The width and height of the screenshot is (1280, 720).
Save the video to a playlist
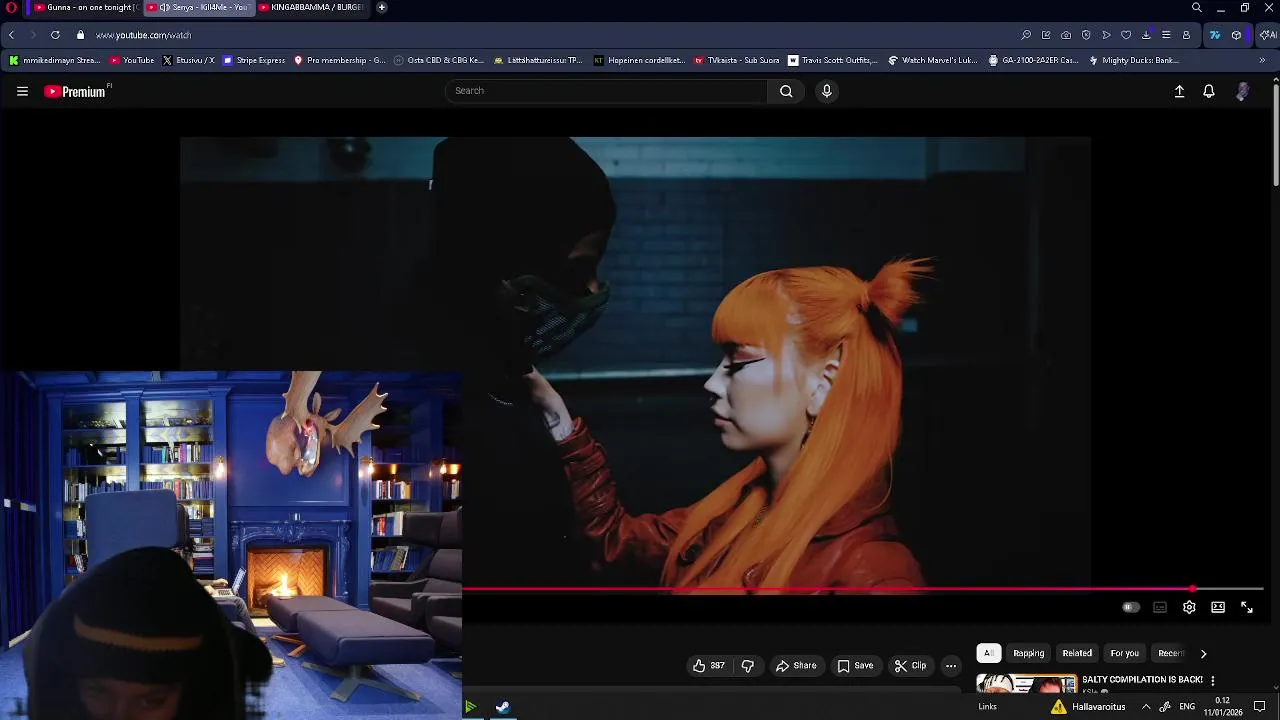[856, 666]
